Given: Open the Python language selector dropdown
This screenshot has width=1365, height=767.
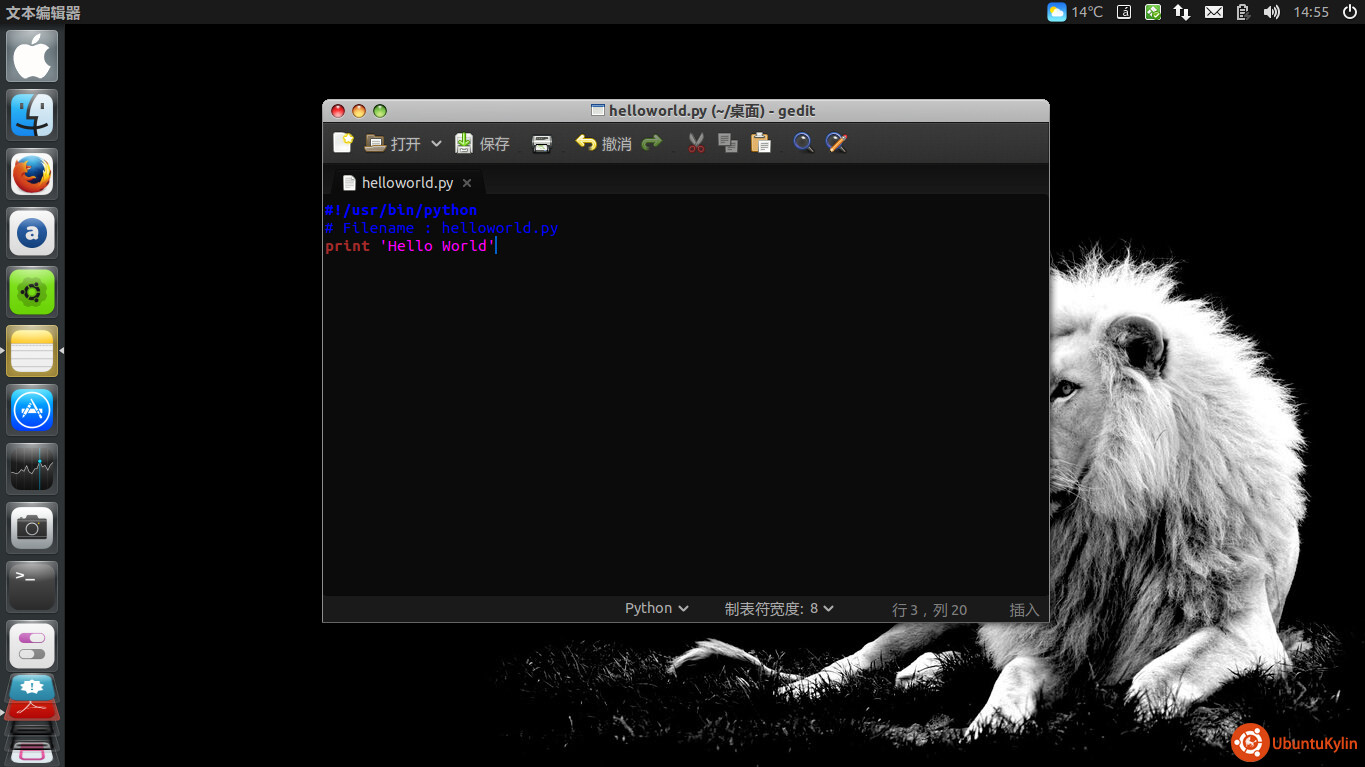Looking at the screenshot, I should tap(656, 608).
